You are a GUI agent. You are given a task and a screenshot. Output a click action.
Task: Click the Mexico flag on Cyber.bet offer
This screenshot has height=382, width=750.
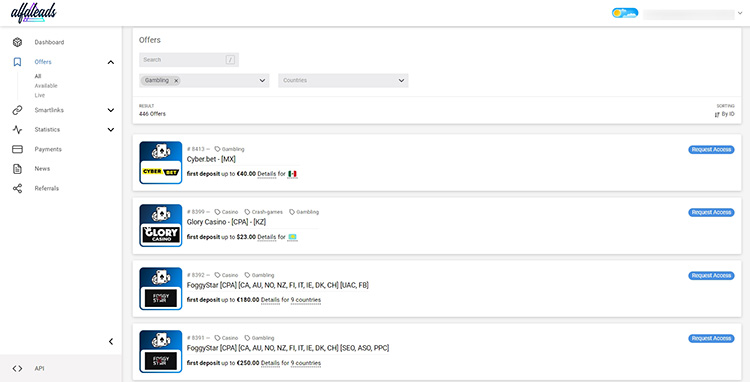[x=292, y=174]
